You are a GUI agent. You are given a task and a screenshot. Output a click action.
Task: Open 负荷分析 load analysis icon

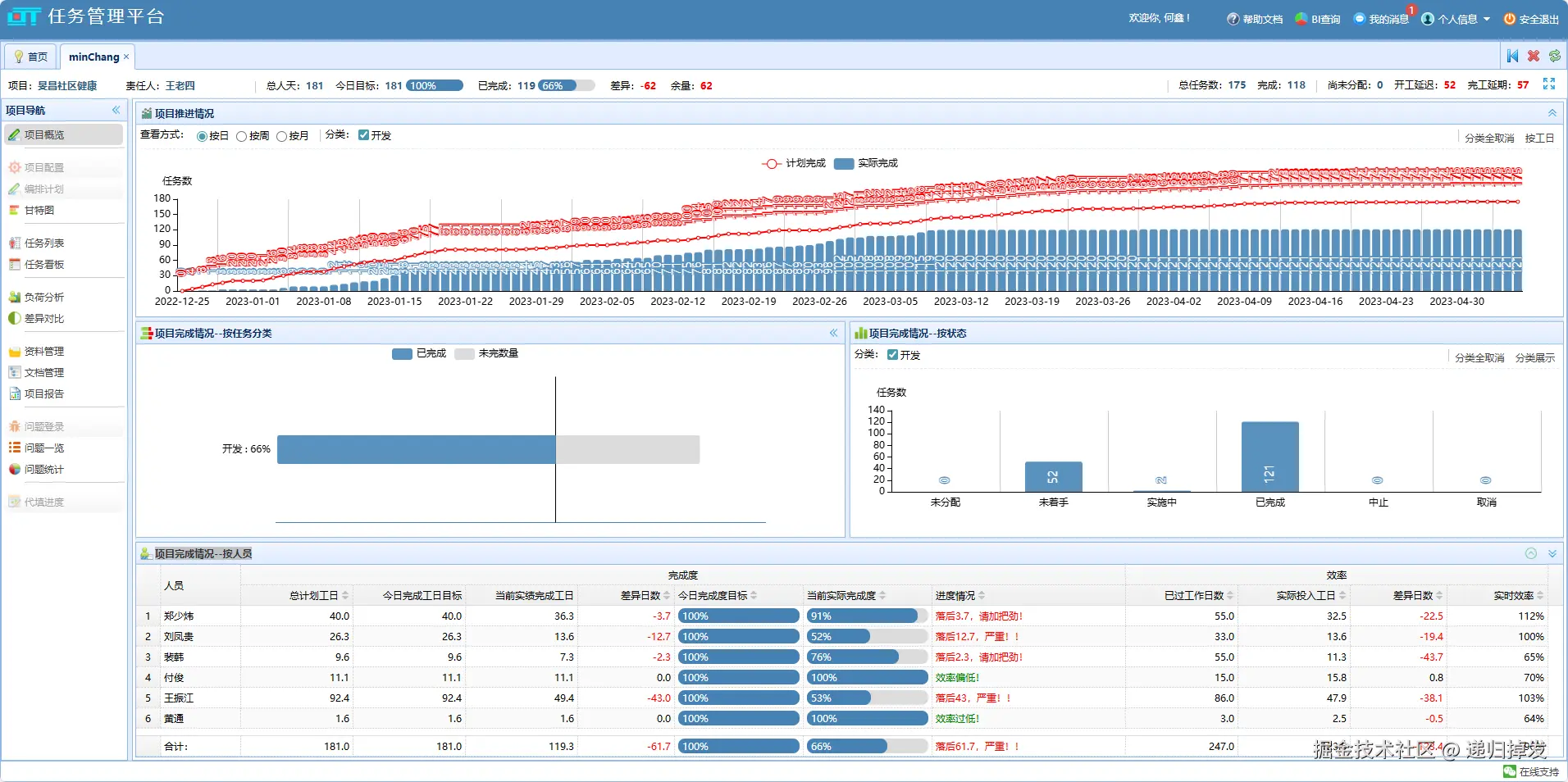(14, 298)
